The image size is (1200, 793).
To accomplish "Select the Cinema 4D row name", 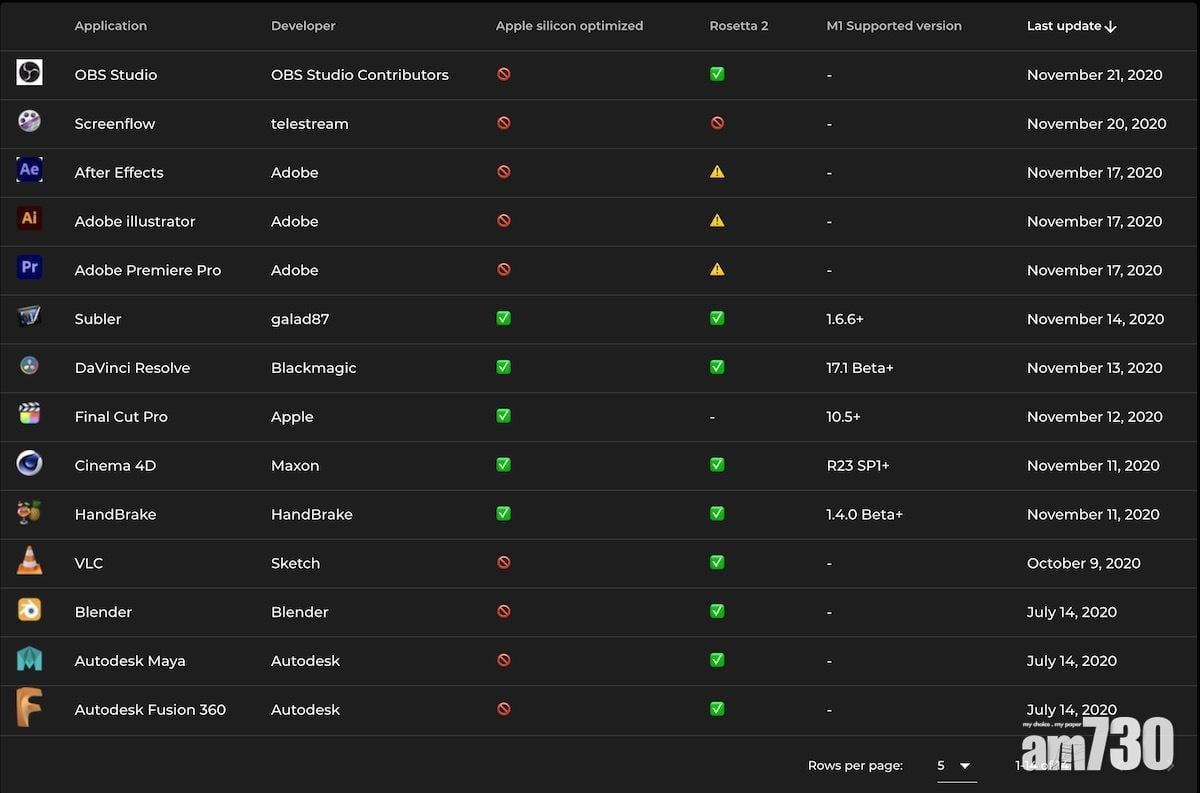I will (115, 466).
